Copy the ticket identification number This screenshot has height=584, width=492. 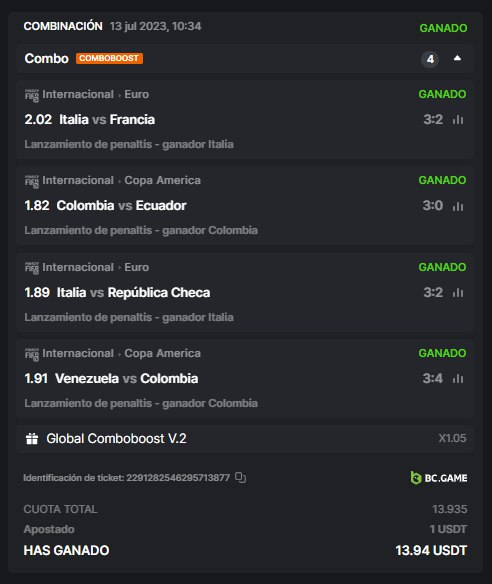[x=241, y=477]
